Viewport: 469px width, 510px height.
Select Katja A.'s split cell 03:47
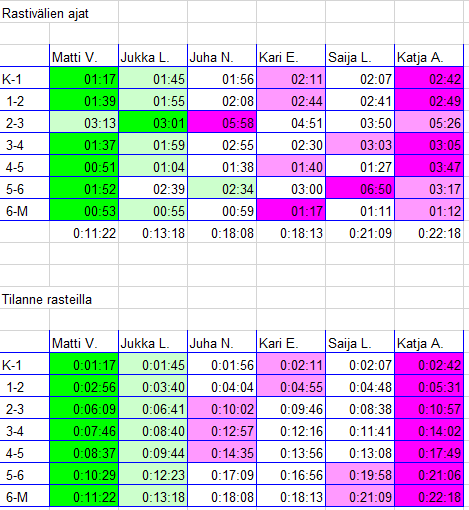(429, 167)
